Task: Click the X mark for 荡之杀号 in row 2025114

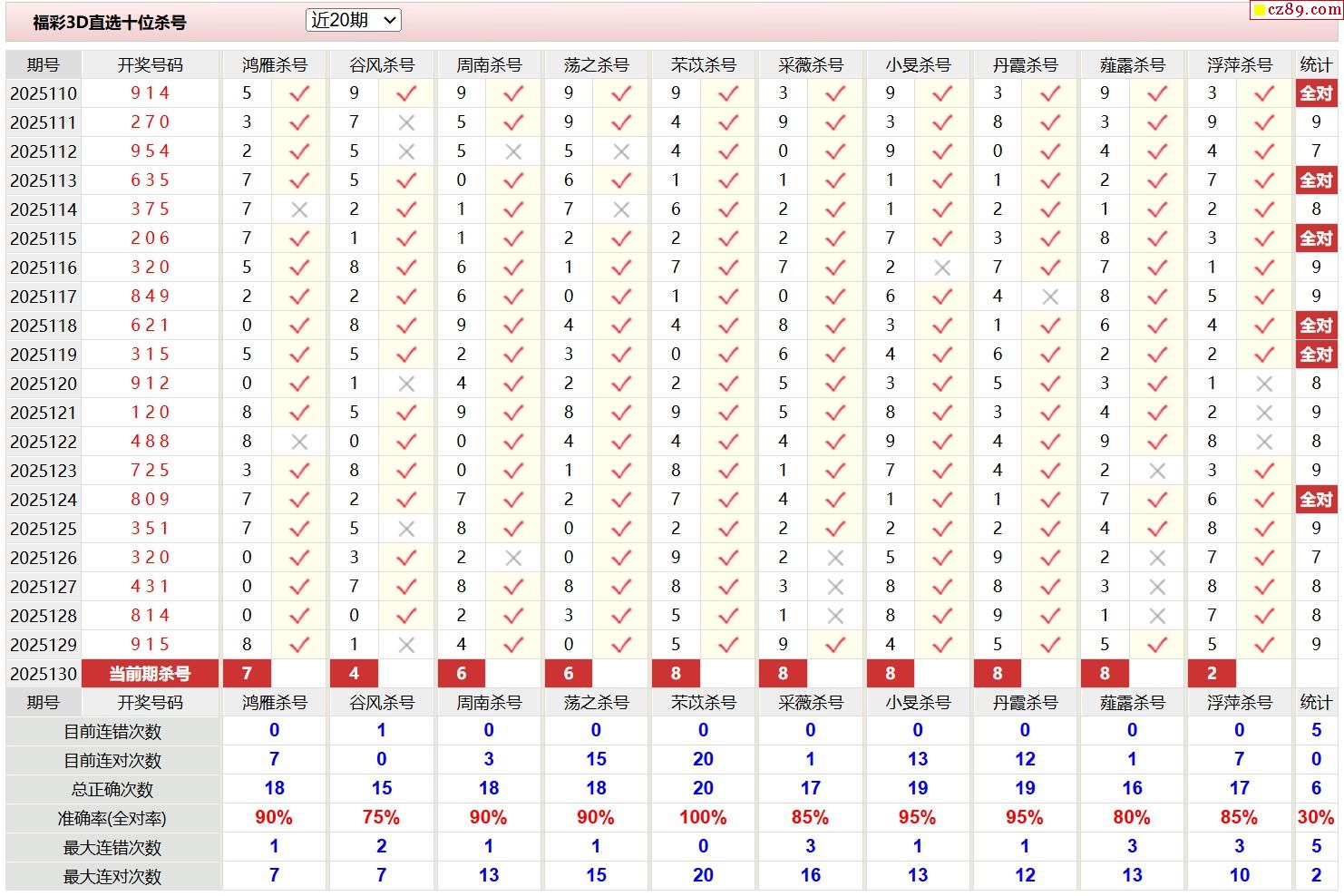Action: tap(621, 209)
